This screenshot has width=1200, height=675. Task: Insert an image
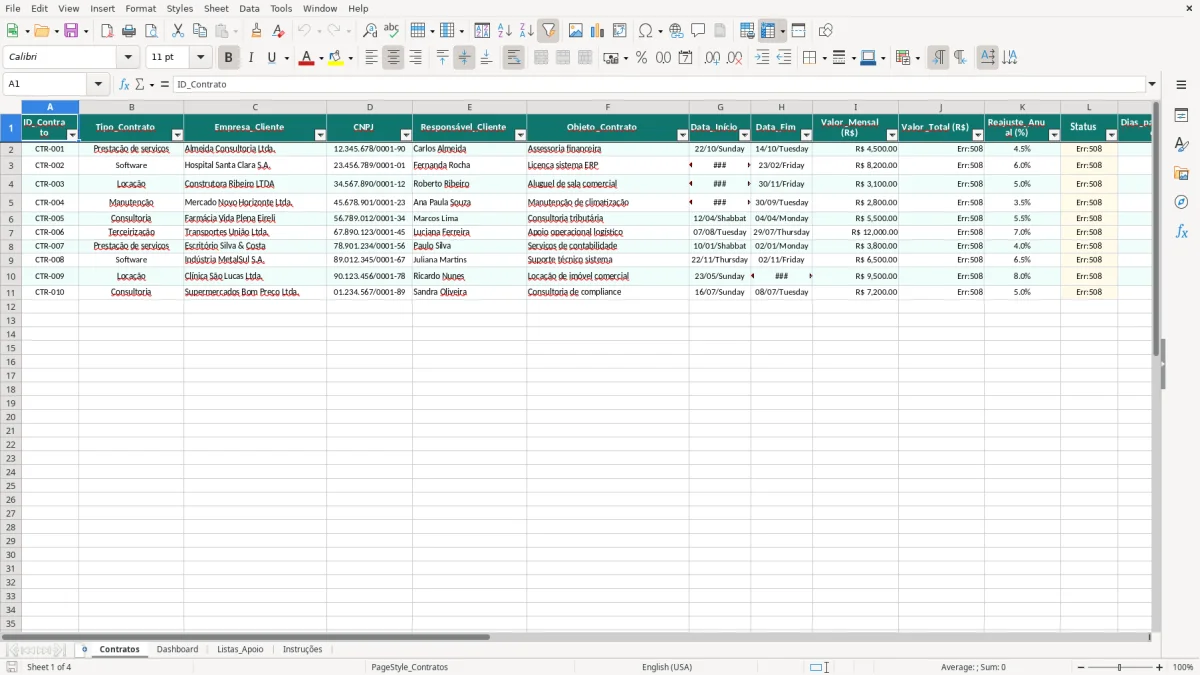(576, 31)
